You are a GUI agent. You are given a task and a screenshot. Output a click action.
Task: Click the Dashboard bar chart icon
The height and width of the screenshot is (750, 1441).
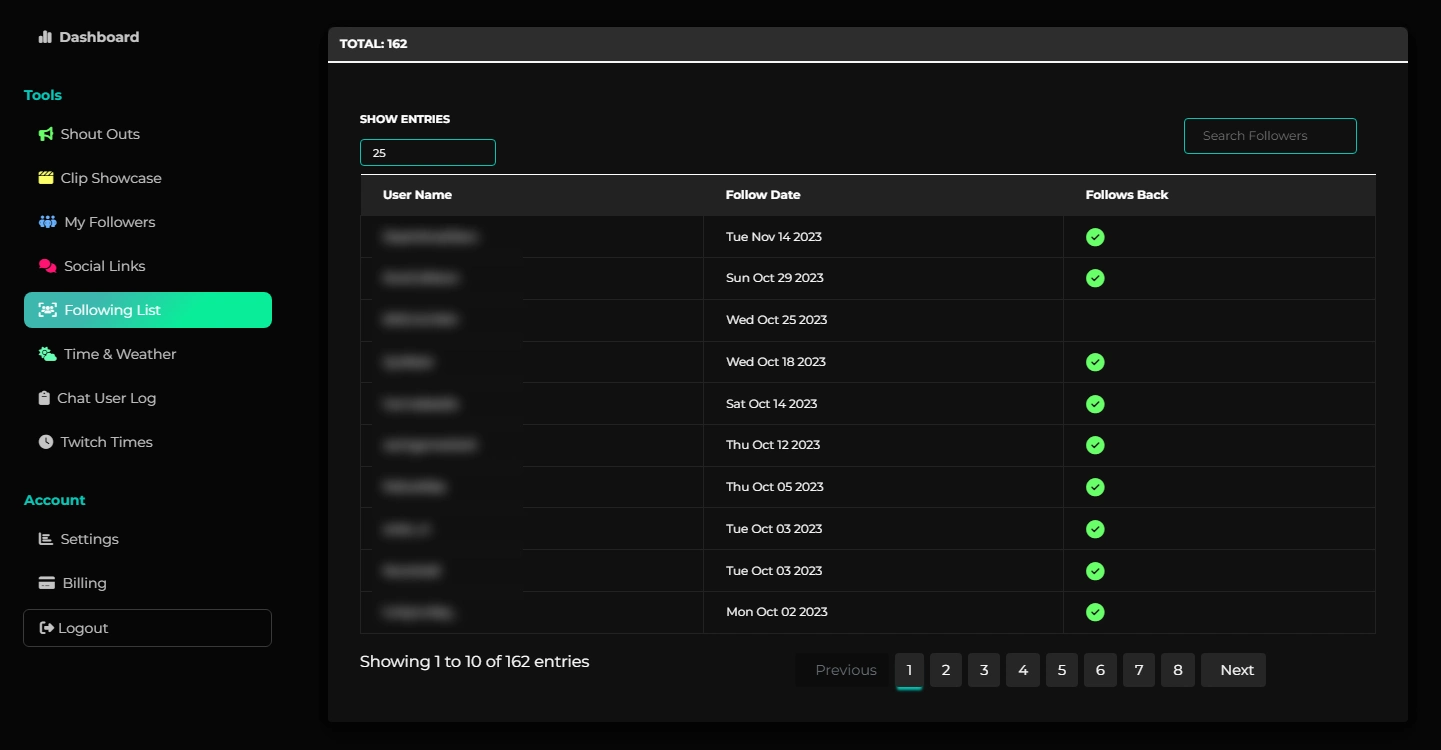45,37
